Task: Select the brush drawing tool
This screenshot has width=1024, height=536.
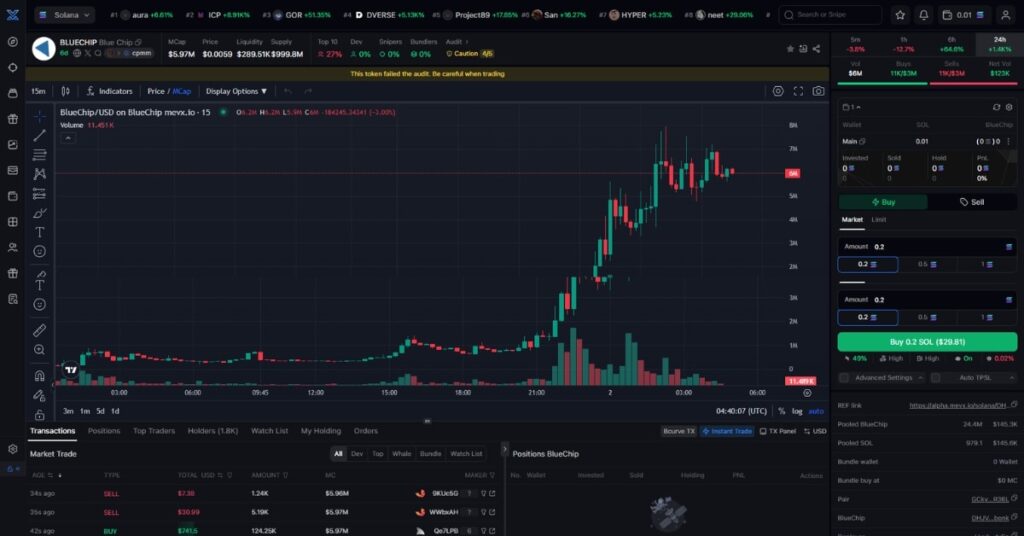Action: point(40,213)
